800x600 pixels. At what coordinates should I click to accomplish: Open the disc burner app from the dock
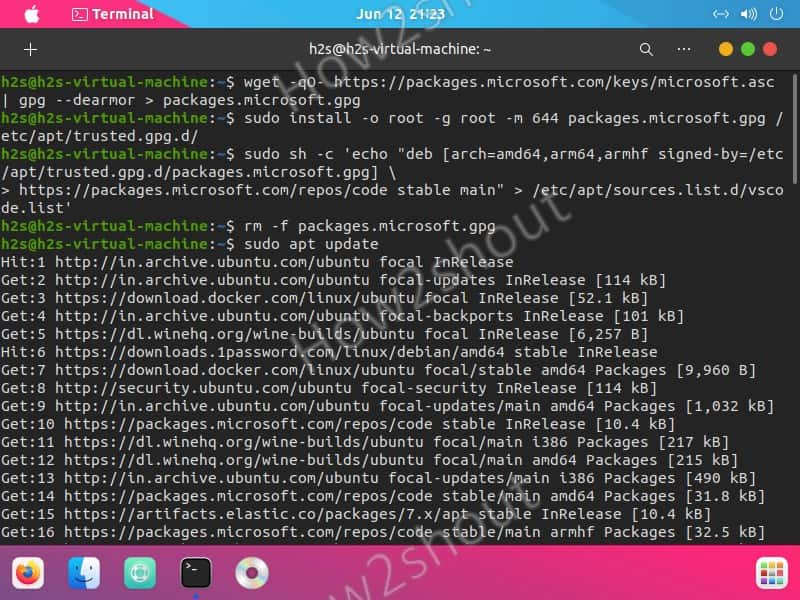[x=250, y=574]
